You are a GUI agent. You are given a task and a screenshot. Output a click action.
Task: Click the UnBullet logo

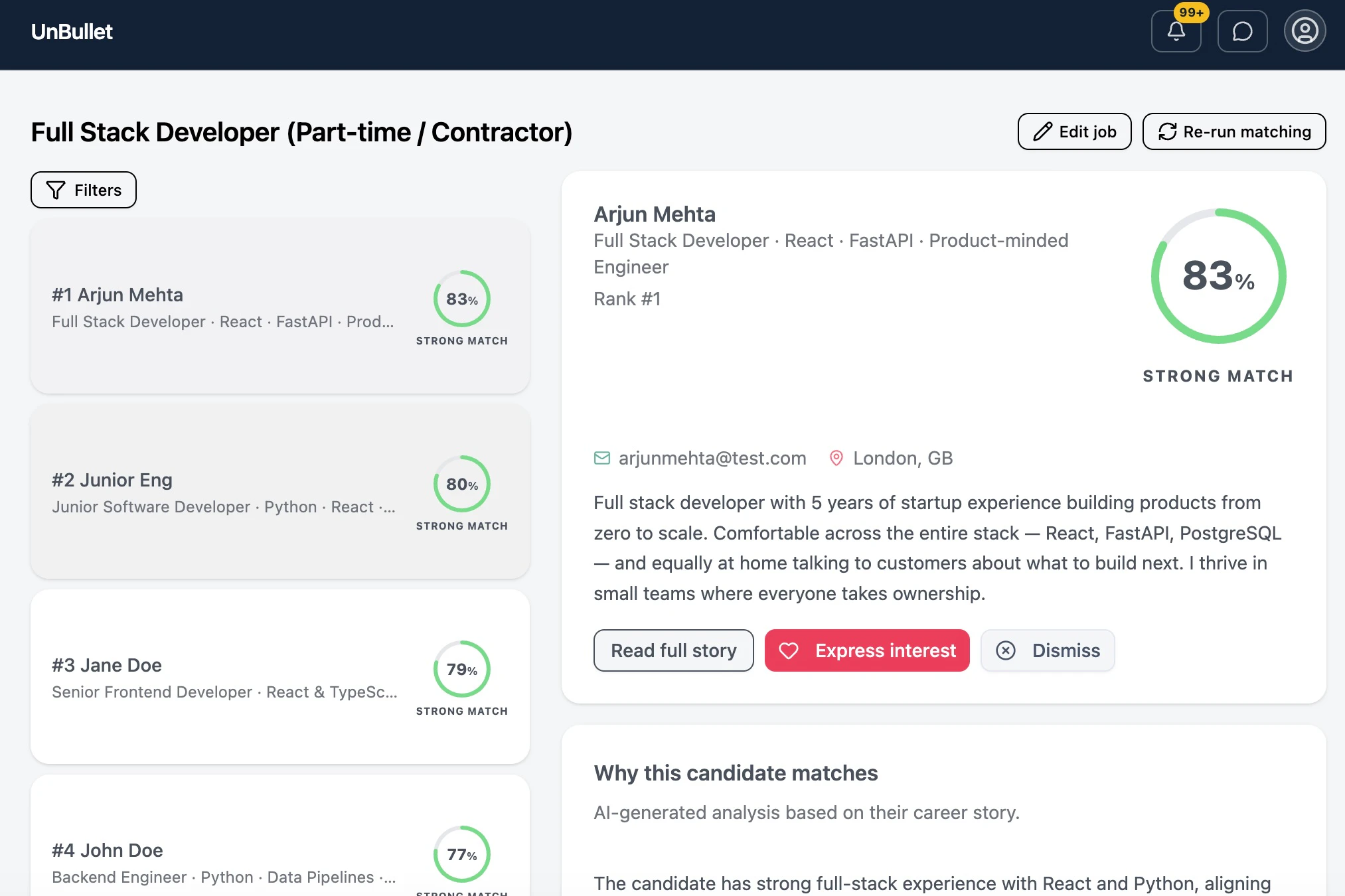tap(72, 31)
